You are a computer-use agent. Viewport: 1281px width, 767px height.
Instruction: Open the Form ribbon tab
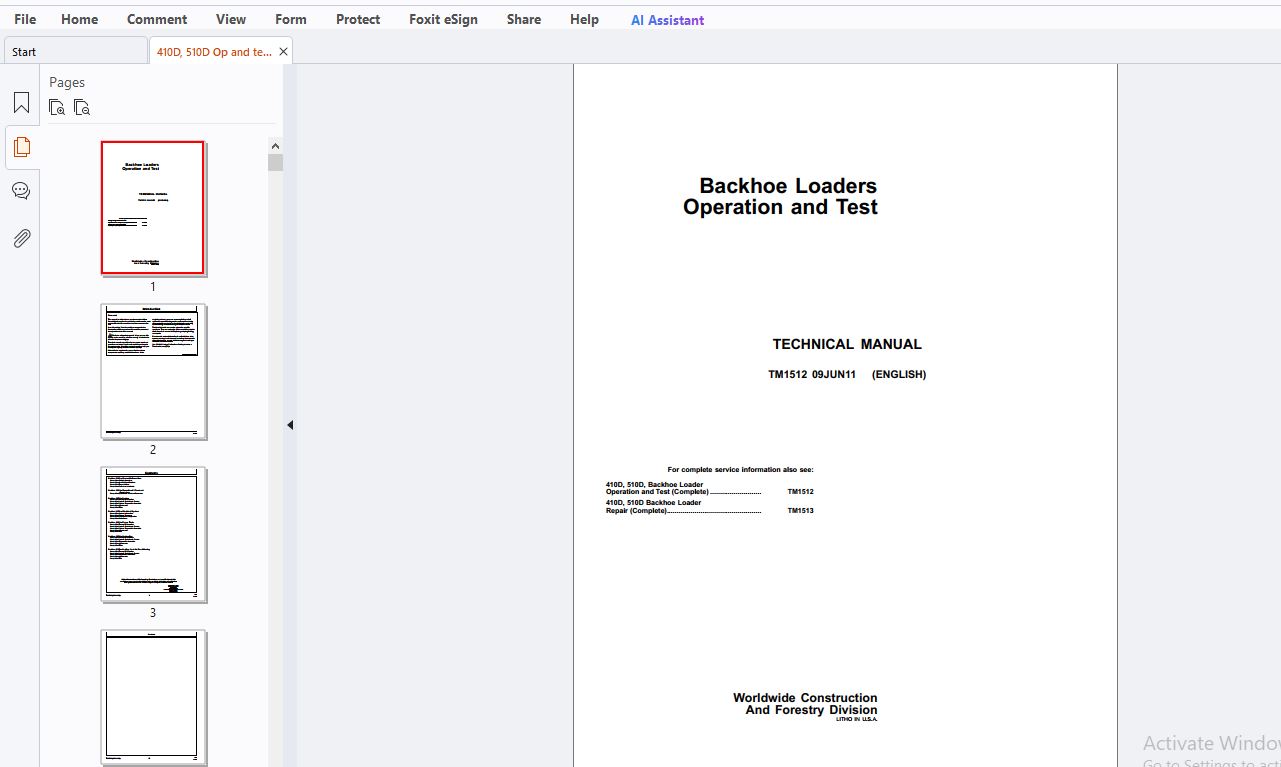pyautogui.click(x=291, y=19)
